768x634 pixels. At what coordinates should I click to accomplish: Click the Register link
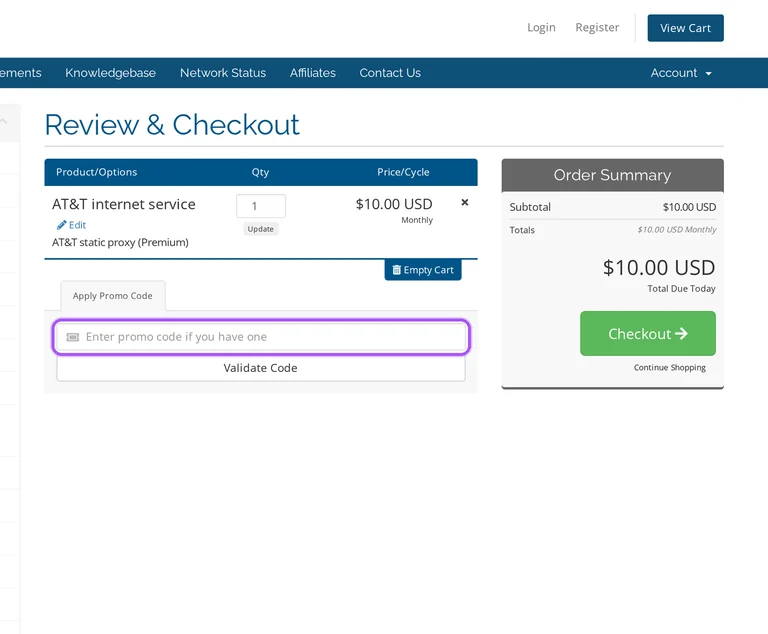point(597,27)
